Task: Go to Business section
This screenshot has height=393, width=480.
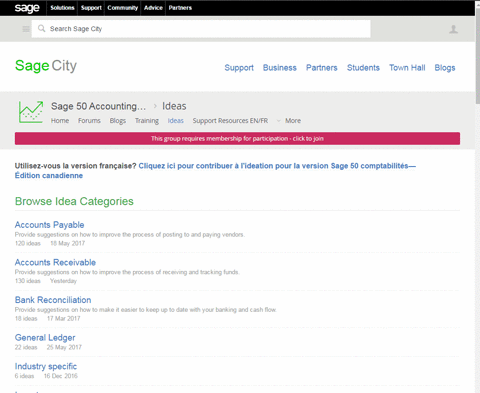Action: 280,68
